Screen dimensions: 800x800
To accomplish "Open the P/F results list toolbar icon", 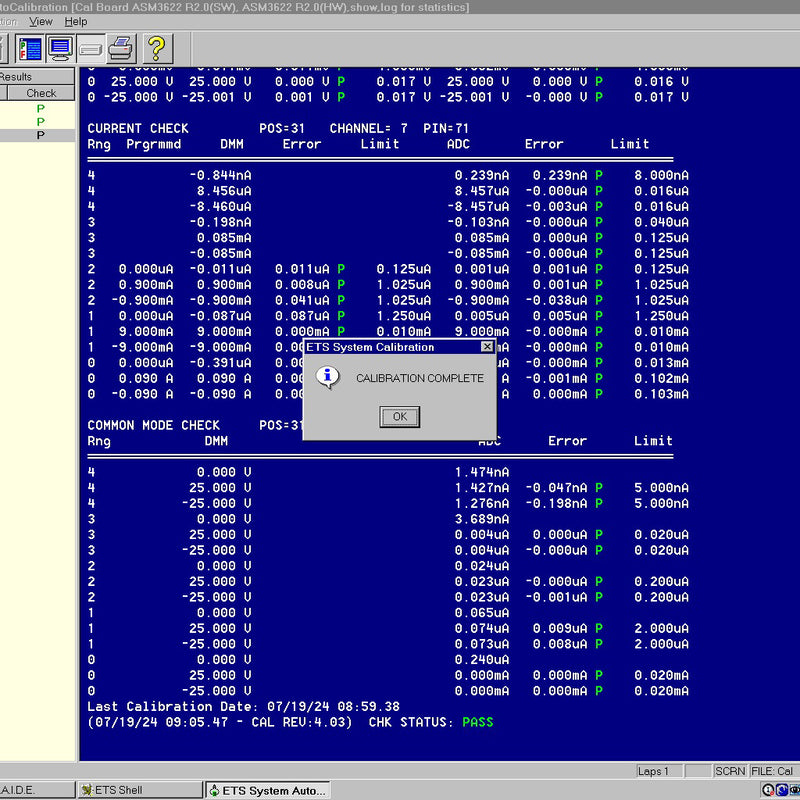I will click(30, 48).
